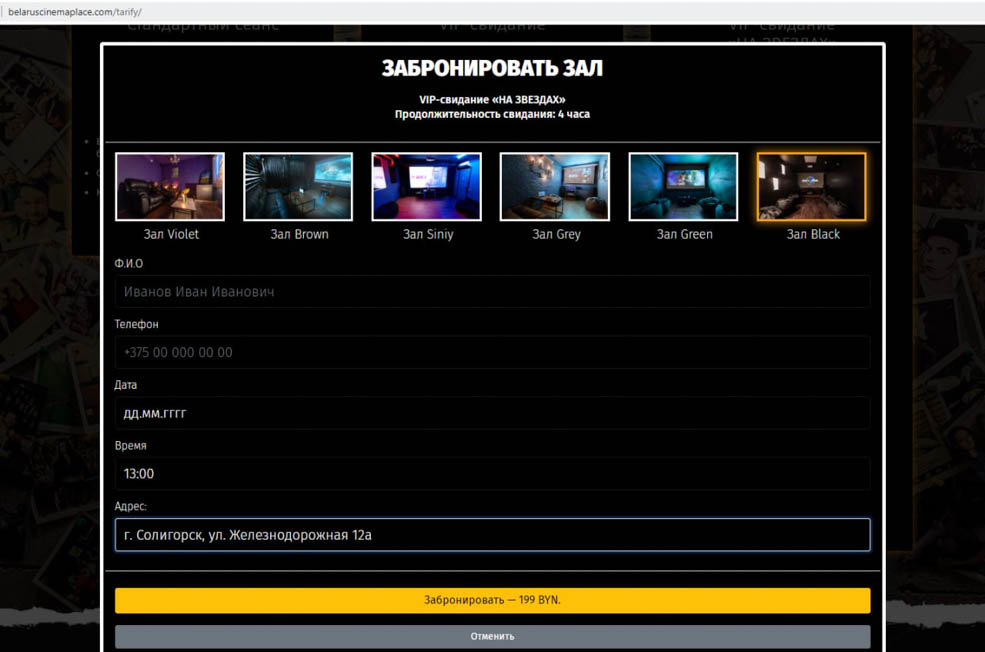Click the Телефон phone number field
This screenshot has height=652, width=985.
[492, 353]
